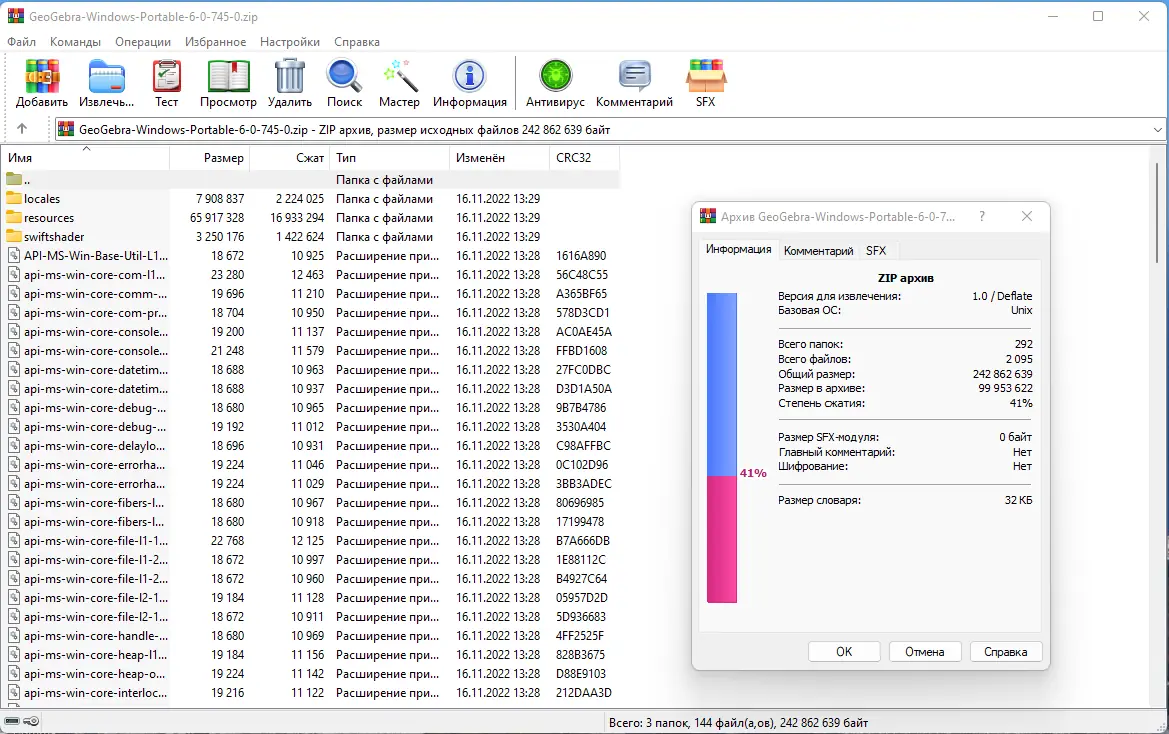
Task: Click file icon of API-MS-Win-Base-Util-L1
Action: 13,256
